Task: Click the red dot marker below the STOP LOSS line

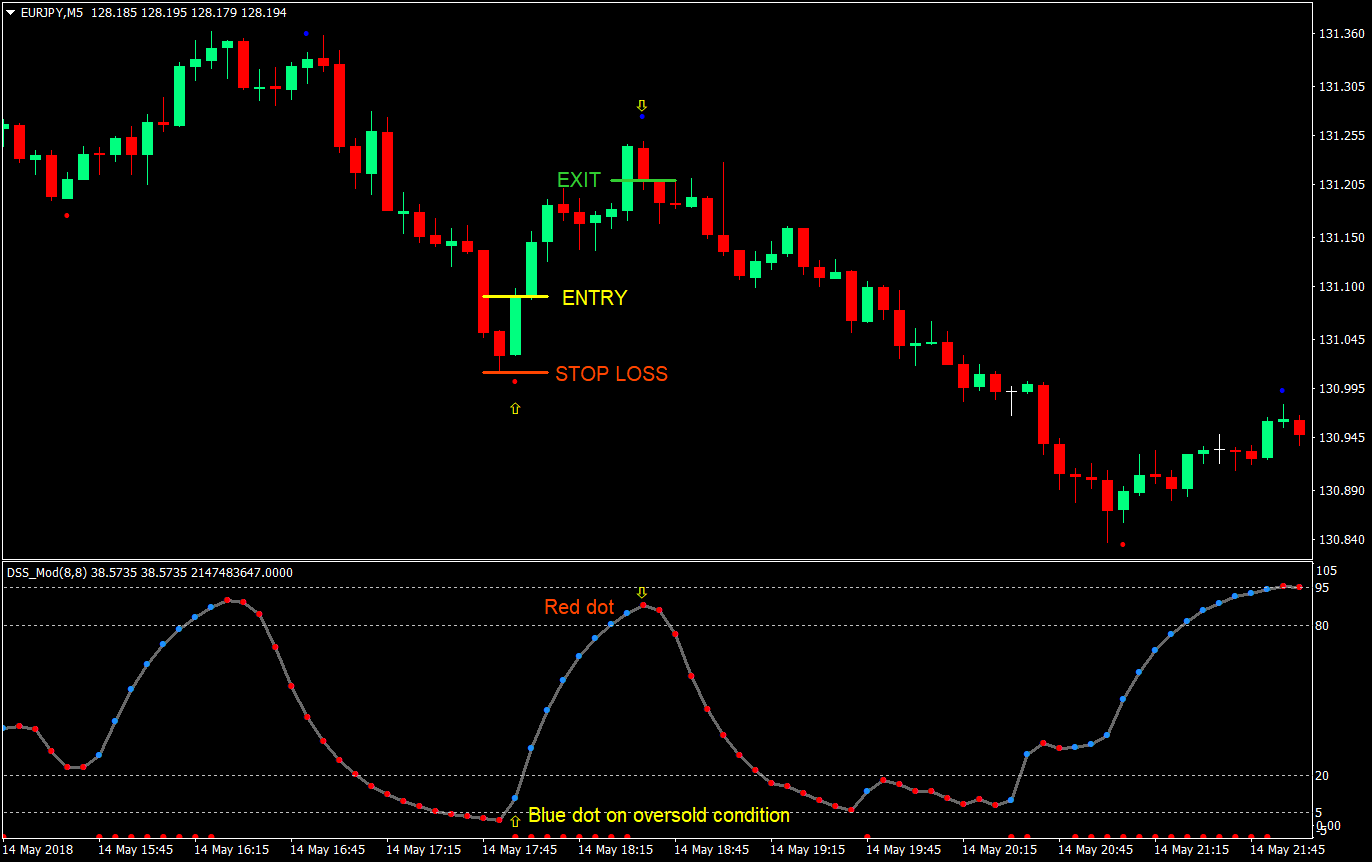Action: click(513, 383)
